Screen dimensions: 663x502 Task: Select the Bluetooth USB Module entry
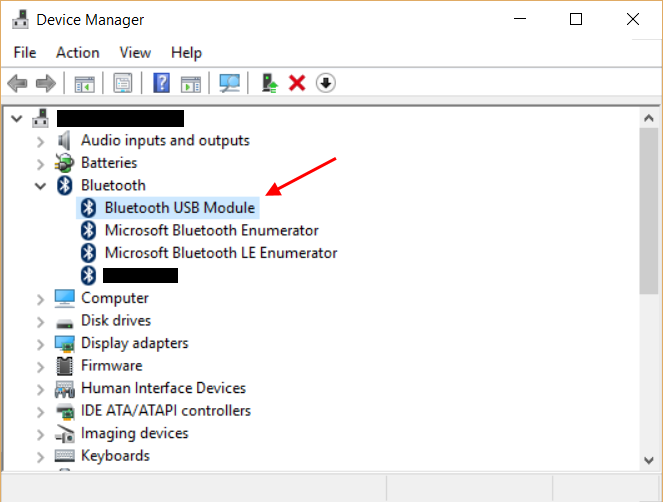coord(180,208)
